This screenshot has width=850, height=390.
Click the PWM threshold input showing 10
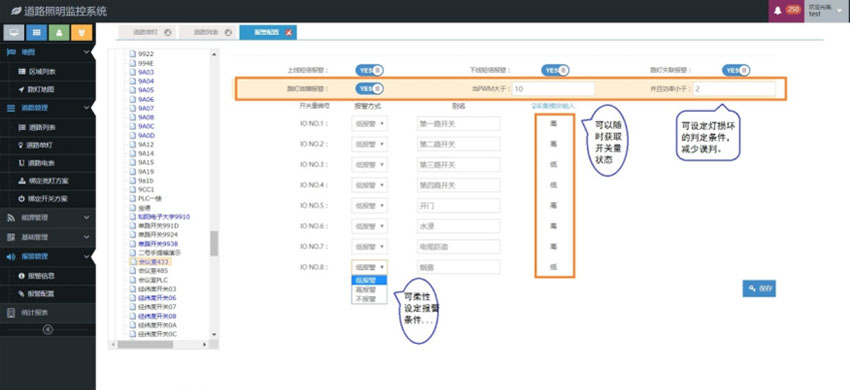click(x=553, y=88)
